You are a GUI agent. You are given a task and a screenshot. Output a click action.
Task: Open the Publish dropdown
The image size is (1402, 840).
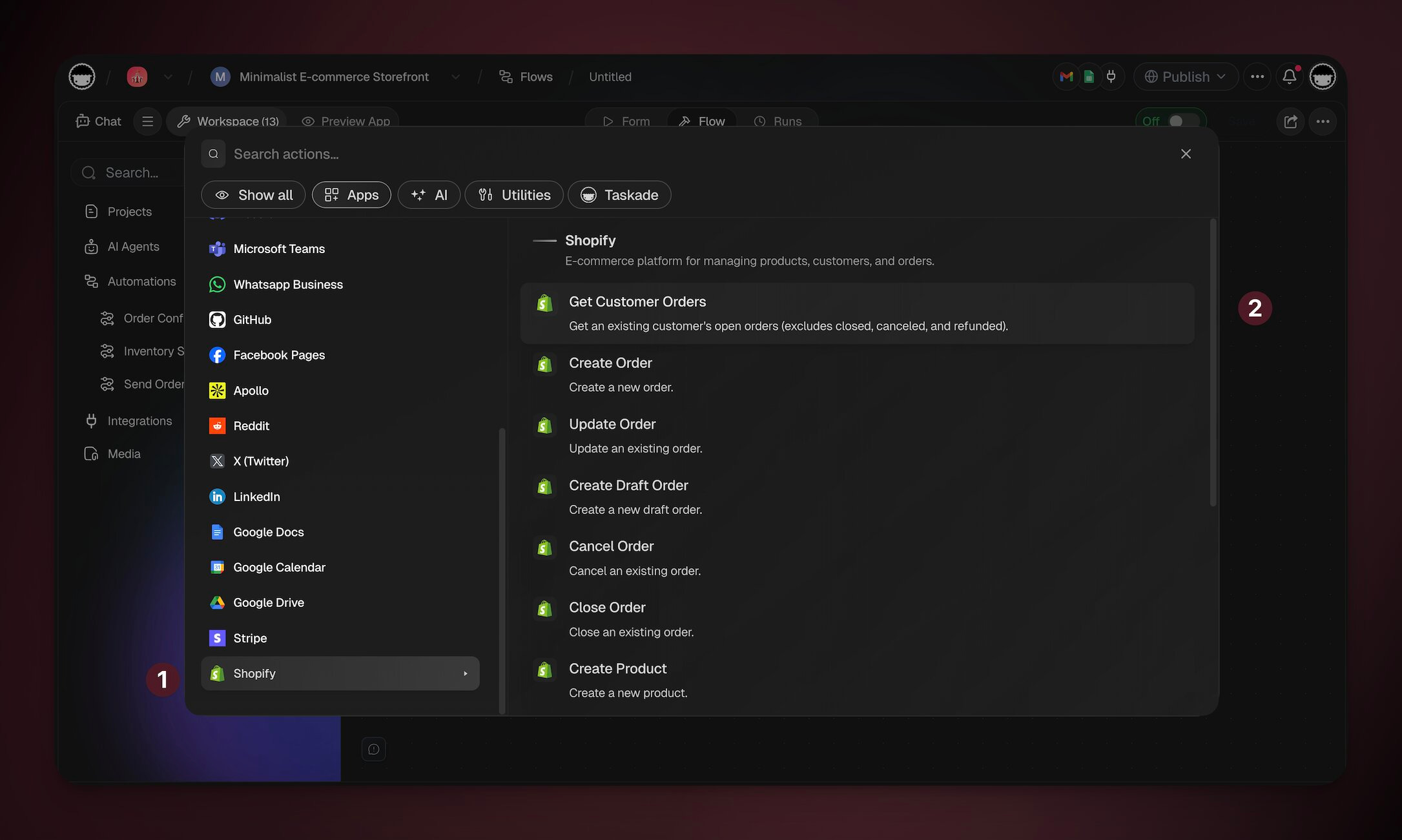click(1186, 77)
